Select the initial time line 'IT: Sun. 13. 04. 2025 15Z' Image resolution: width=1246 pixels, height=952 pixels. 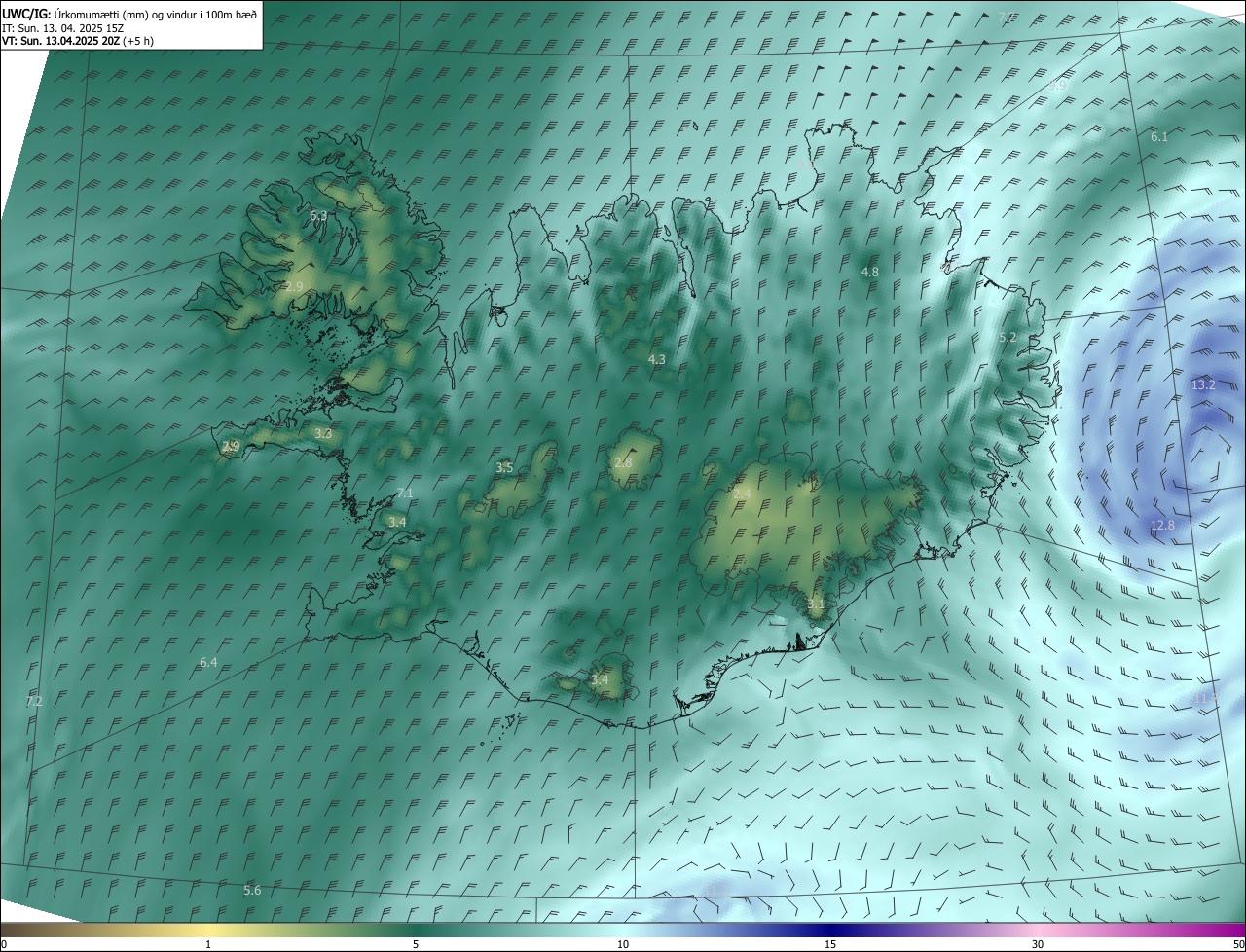tap(63, 28)
